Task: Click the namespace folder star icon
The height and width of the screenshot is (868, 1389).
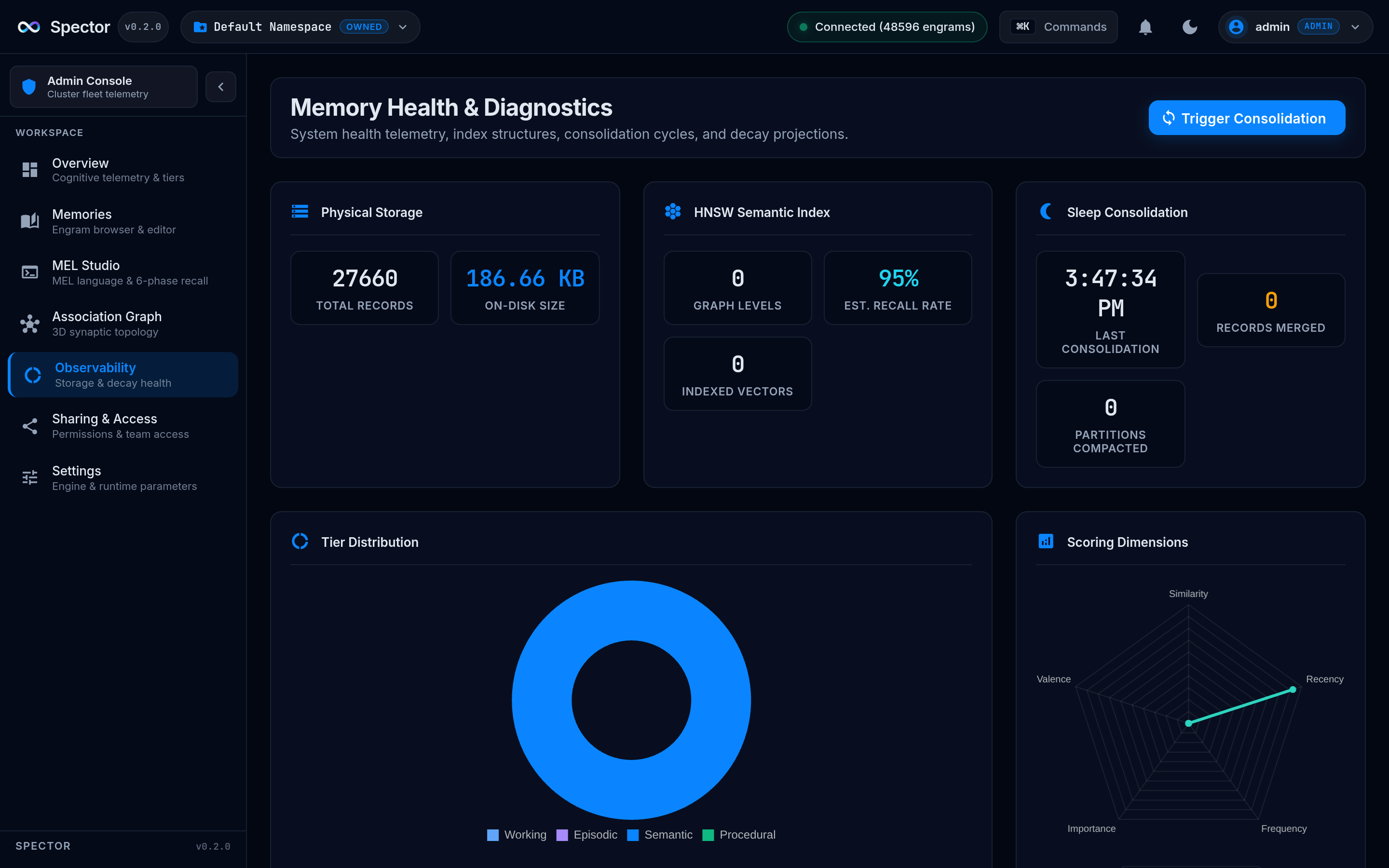Action: point(200,27)
